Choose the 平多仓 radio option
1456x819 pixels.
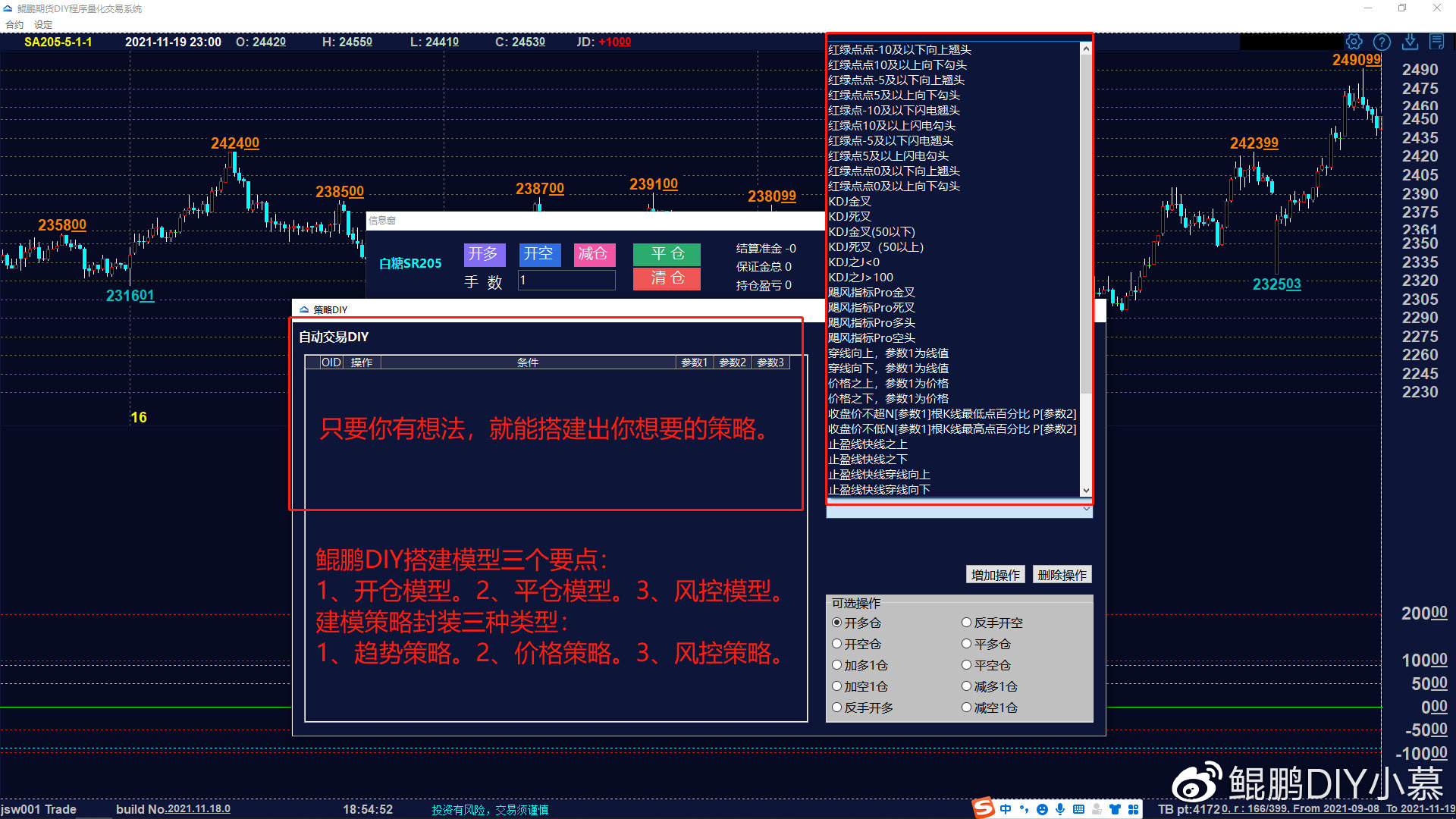click(x=967, y=644)
